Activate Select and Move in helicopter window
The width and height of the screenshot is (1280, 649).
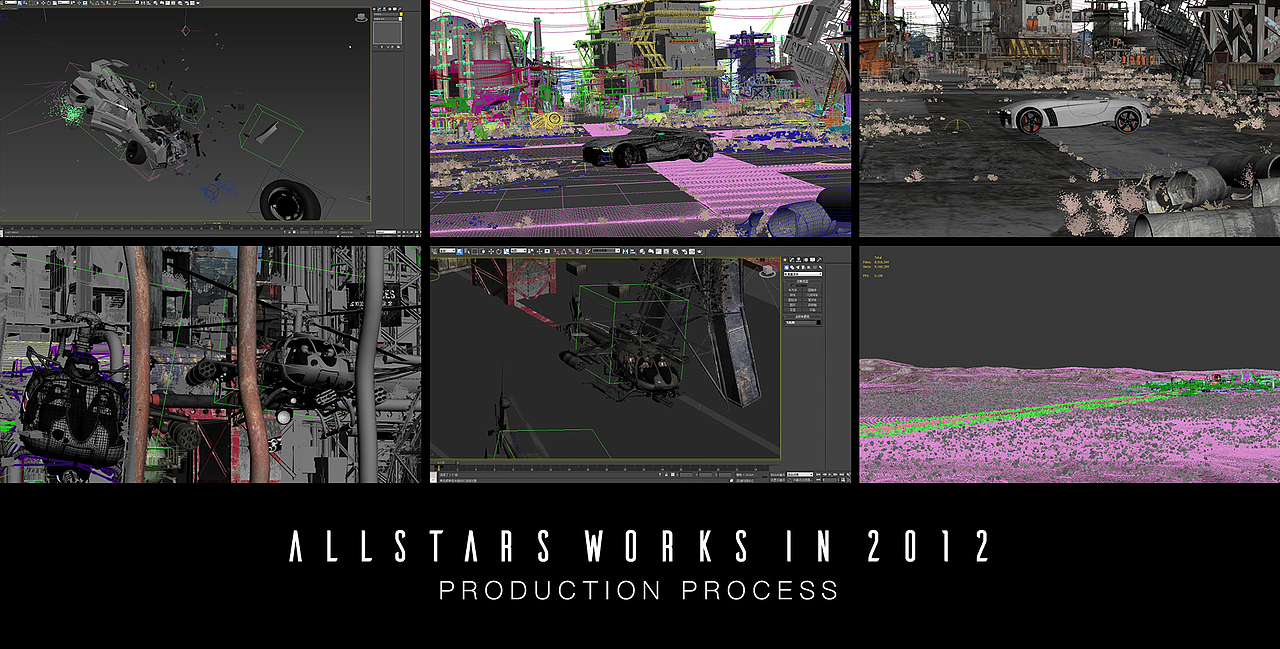491,251
